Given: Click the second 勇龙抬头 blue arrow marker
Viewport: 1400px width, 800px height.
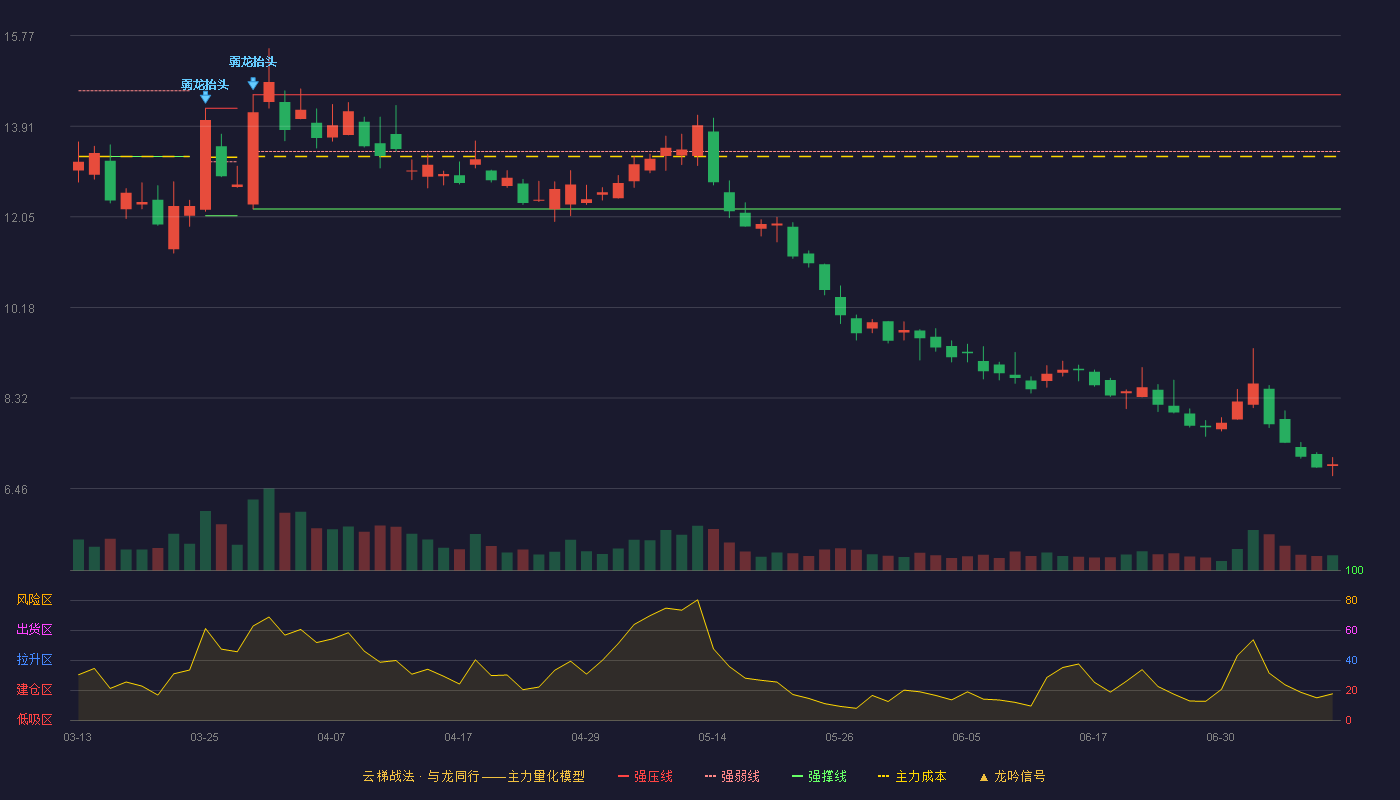Looking at the screenshot, I should [253, 84].
